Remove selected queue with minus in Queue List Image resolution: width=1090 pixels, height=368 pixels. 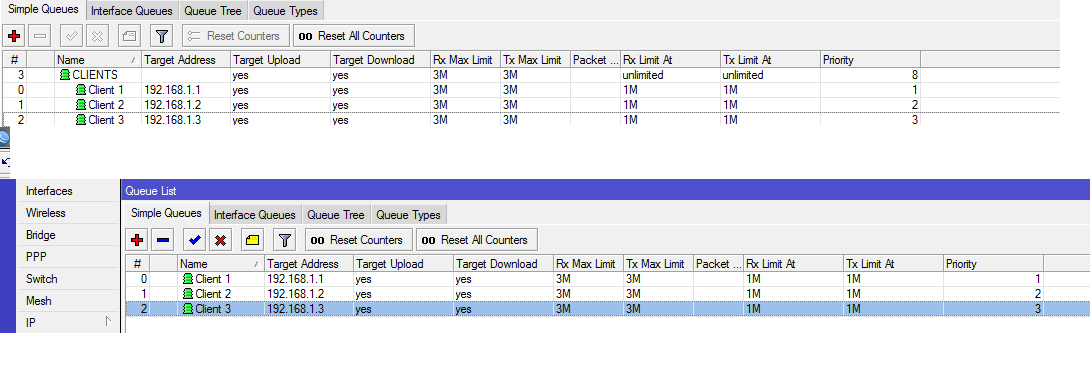click(163, 240)
